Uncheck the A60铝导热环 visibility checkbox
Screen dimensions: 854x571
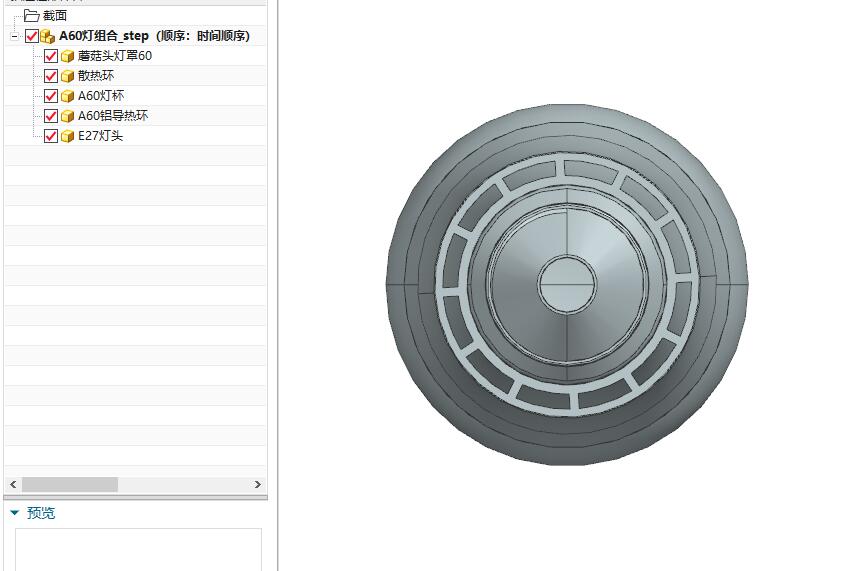51,116
